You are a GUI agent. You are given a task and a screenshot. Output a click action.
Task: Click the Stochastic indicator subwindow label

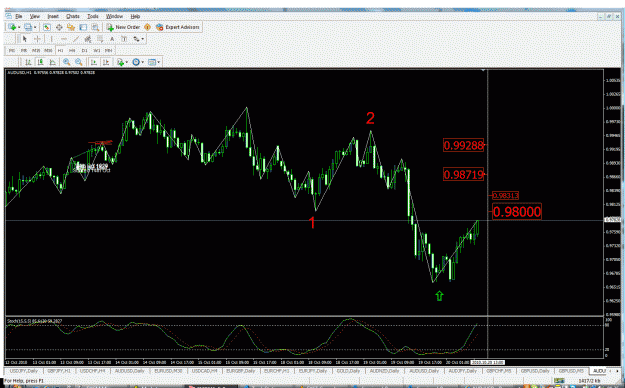point(34,321)
